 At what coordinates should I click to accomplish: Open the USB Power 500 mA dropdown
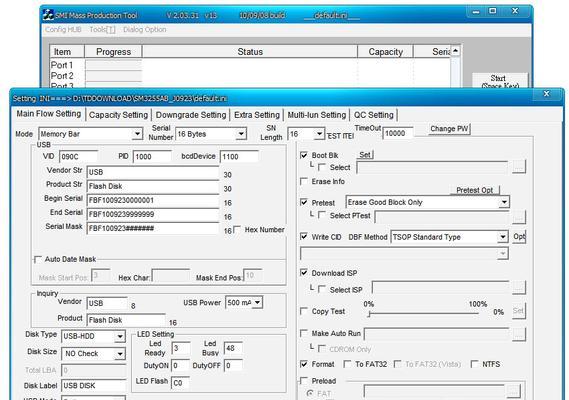257,302
